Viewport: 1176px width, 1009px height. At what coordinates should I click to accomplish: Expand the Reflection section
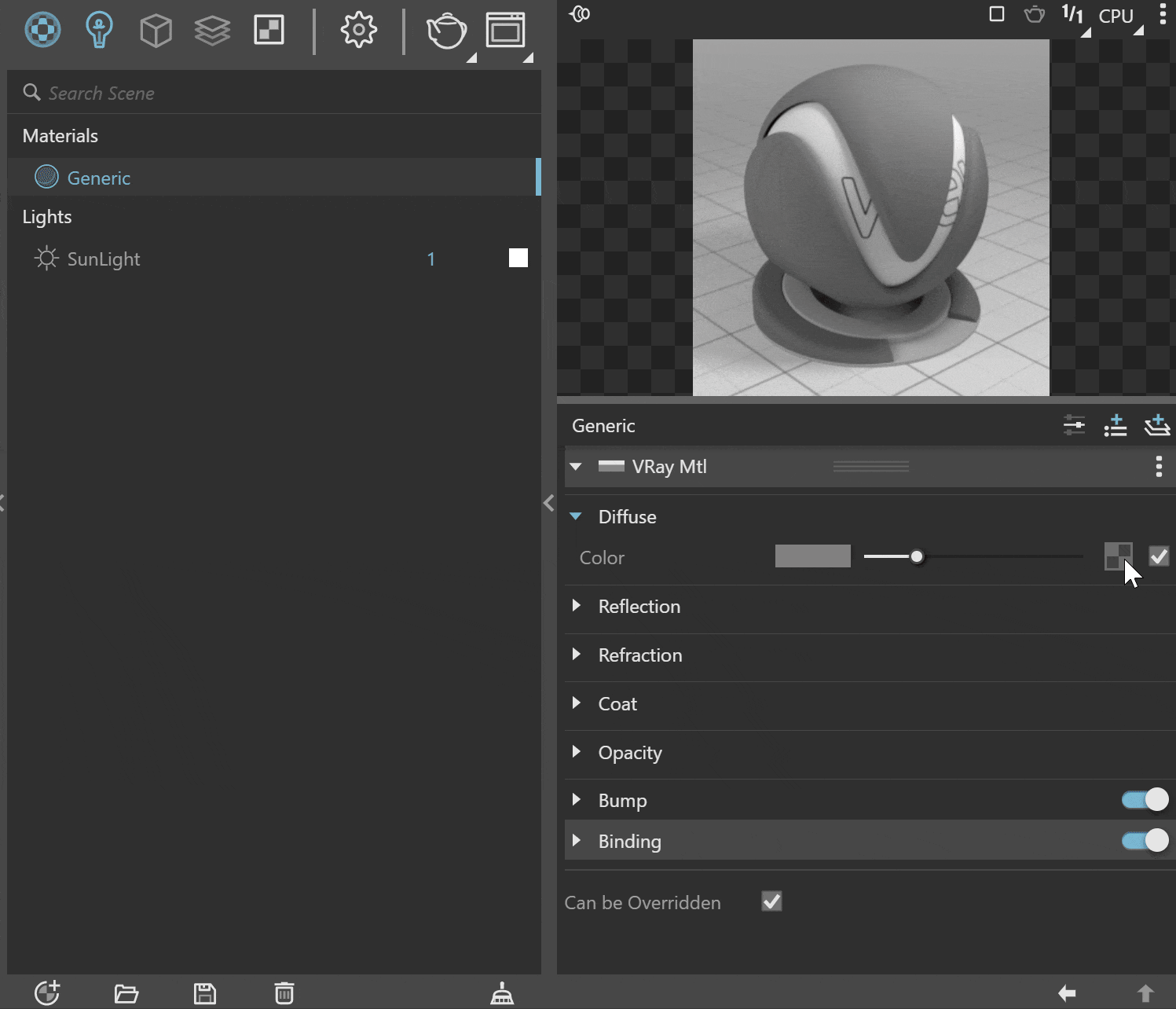pyautogui.click(x=577, y=606)
